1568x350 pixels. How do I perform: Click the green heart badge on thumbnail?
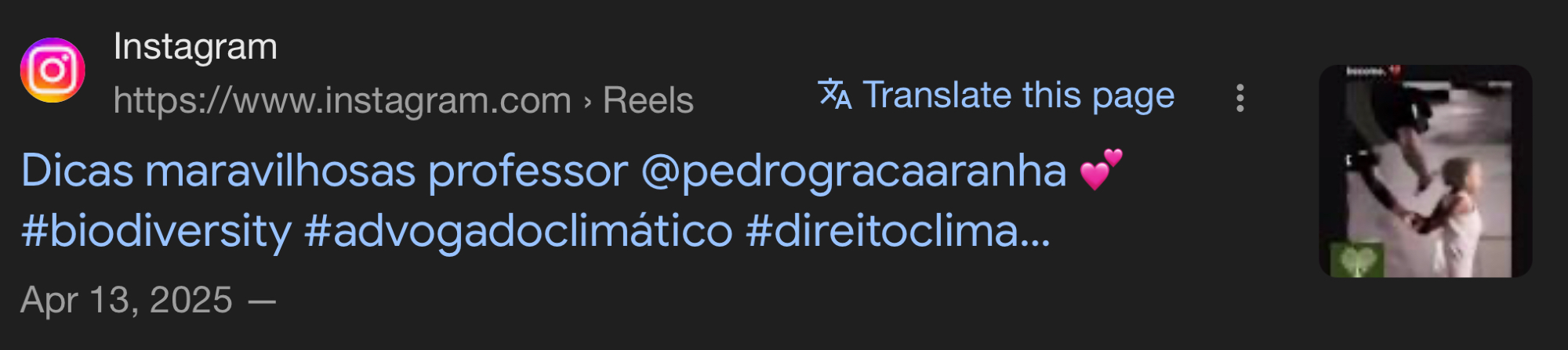click(1357, 259)
